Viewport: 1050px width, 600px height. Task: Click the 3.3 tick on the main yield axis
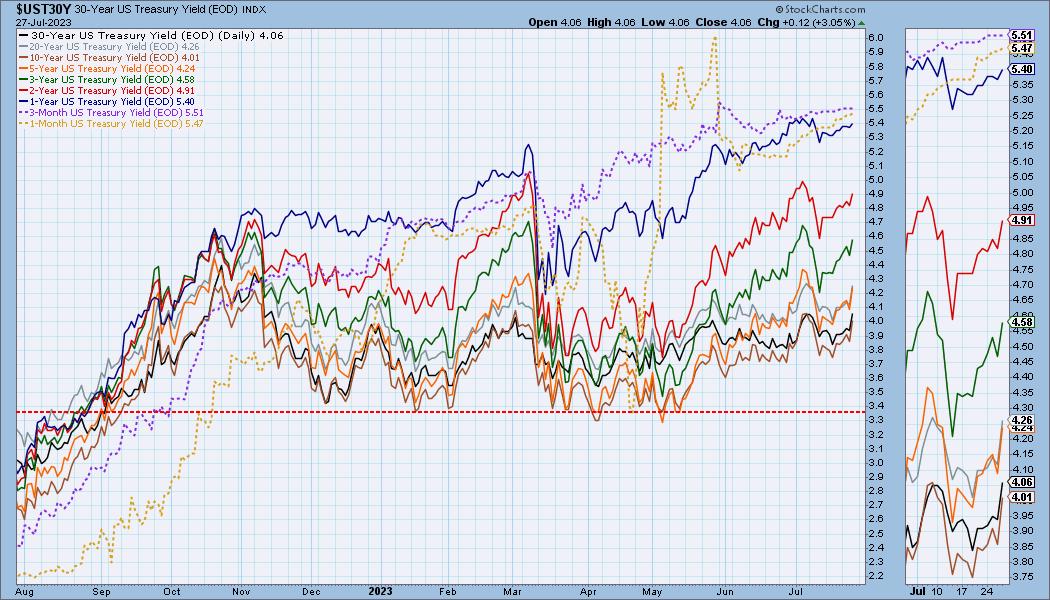point(877,420)
